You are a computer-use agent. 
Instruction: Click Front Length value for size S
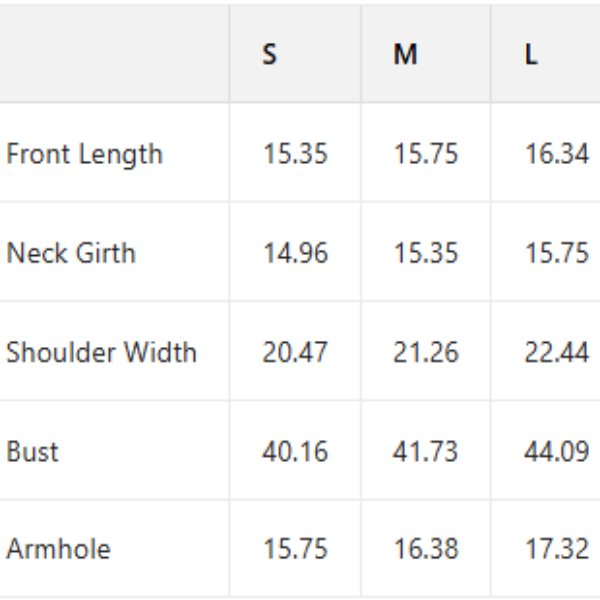(295, 154)
